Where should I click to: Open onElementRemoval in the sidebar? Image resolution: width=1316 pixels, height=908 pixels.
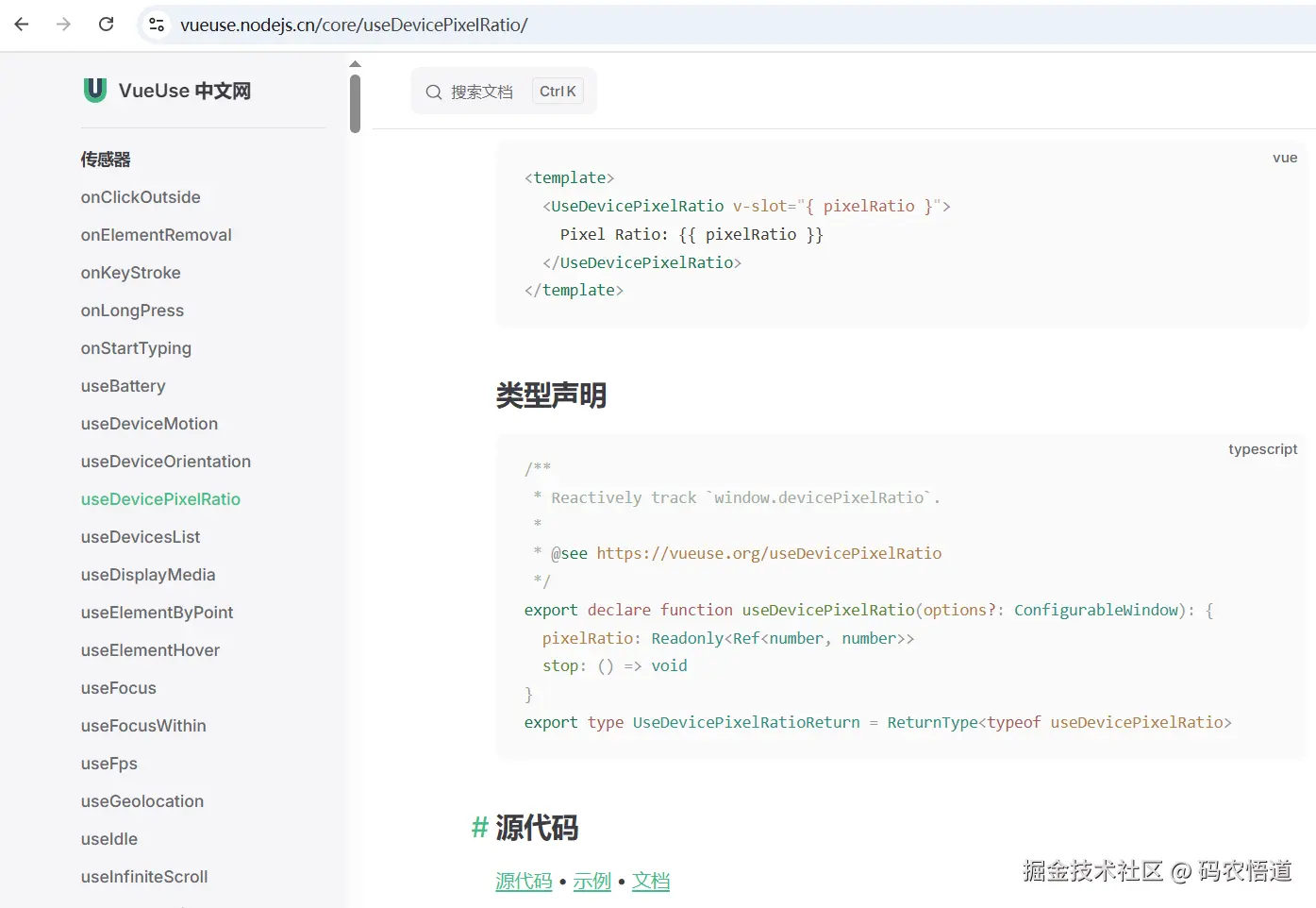(x=157, y=235)
